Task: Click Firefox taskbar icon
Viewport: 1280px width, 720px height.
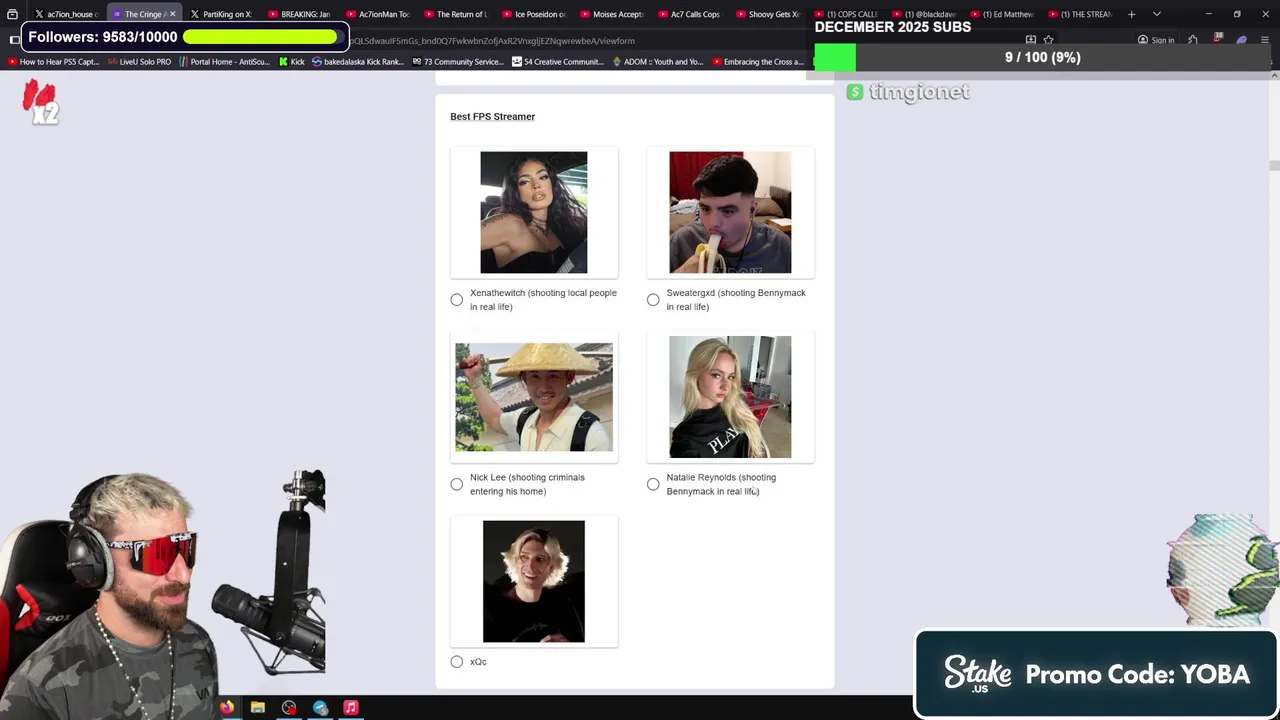Action: [x=227, y=708]
